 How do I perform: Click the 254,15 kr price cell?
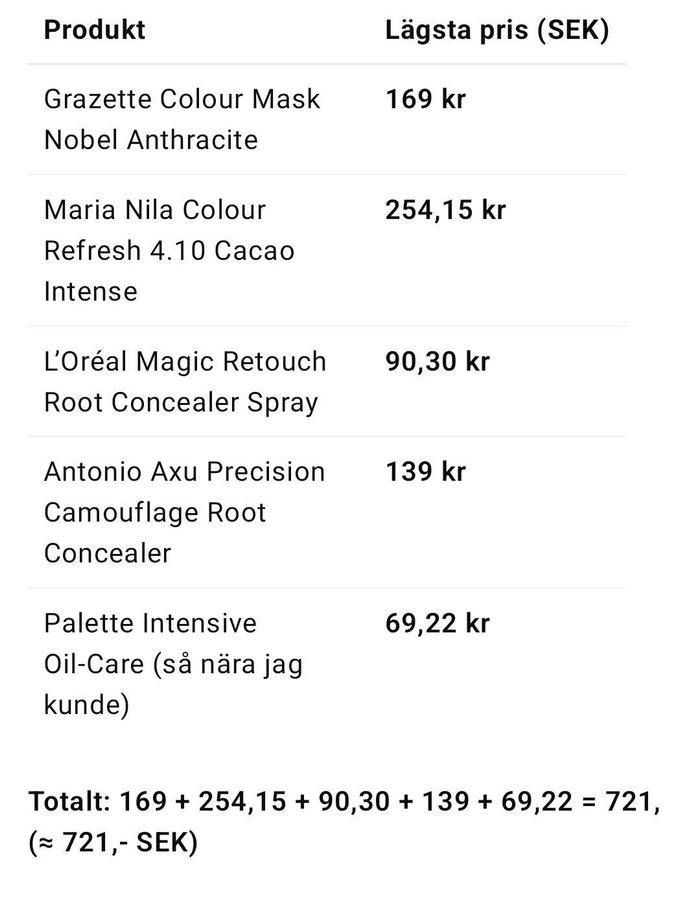click(445, 210)
